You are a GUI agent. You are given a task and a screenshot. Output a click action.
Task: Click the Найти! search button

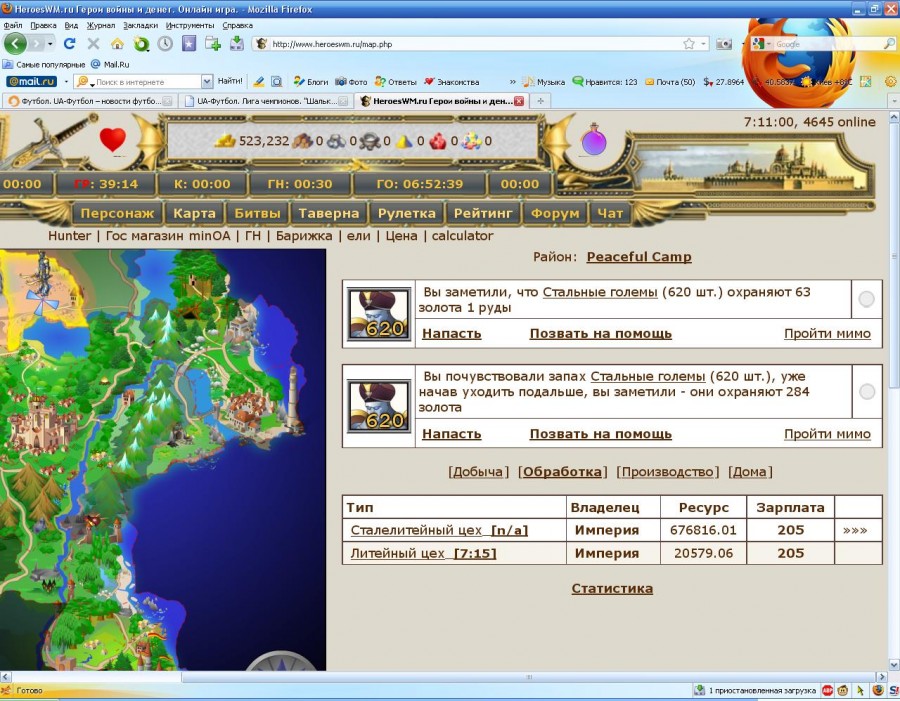pyautogui.click(x=230, y=82)
